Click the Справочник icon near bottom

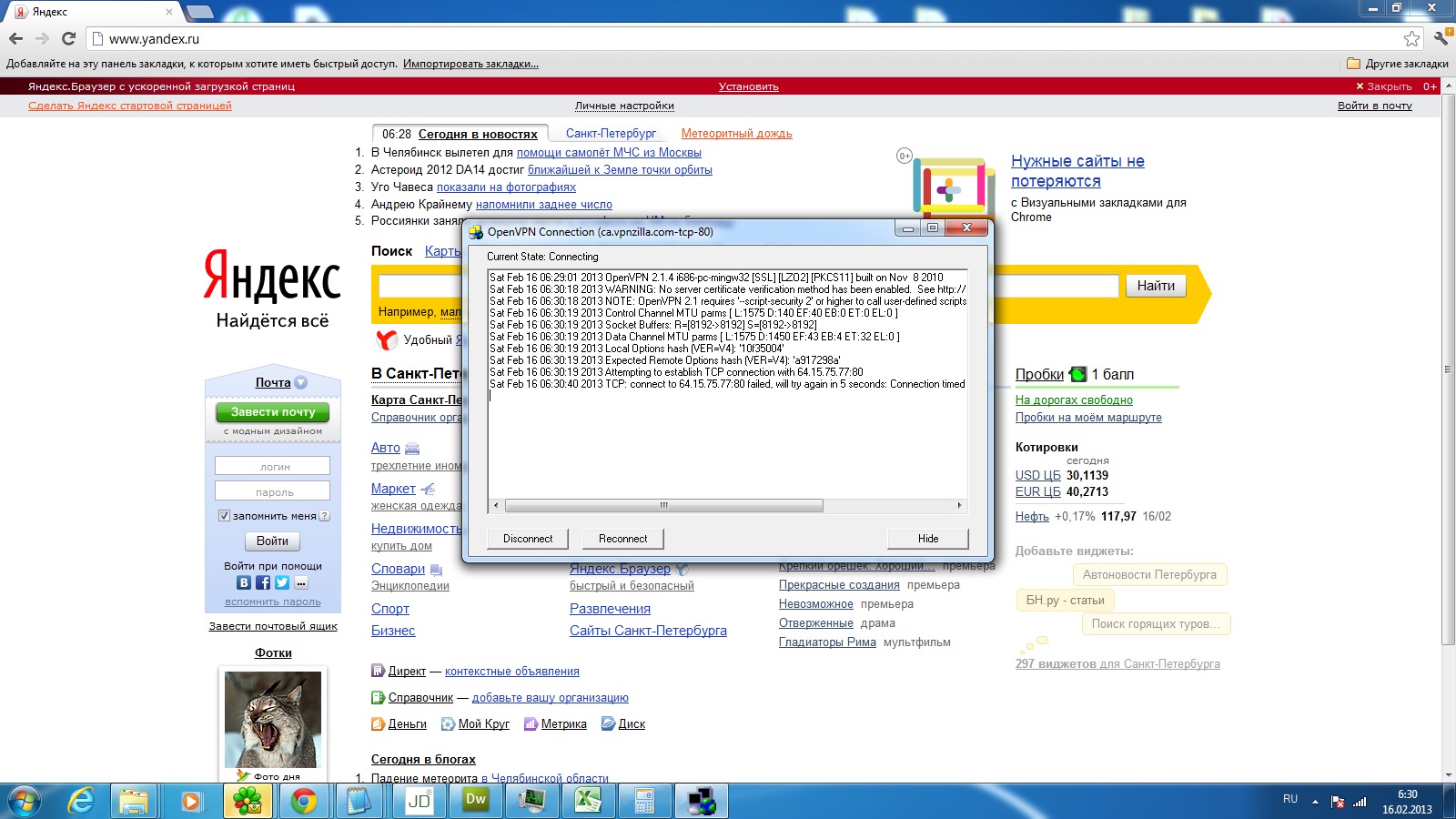(378, 697)
